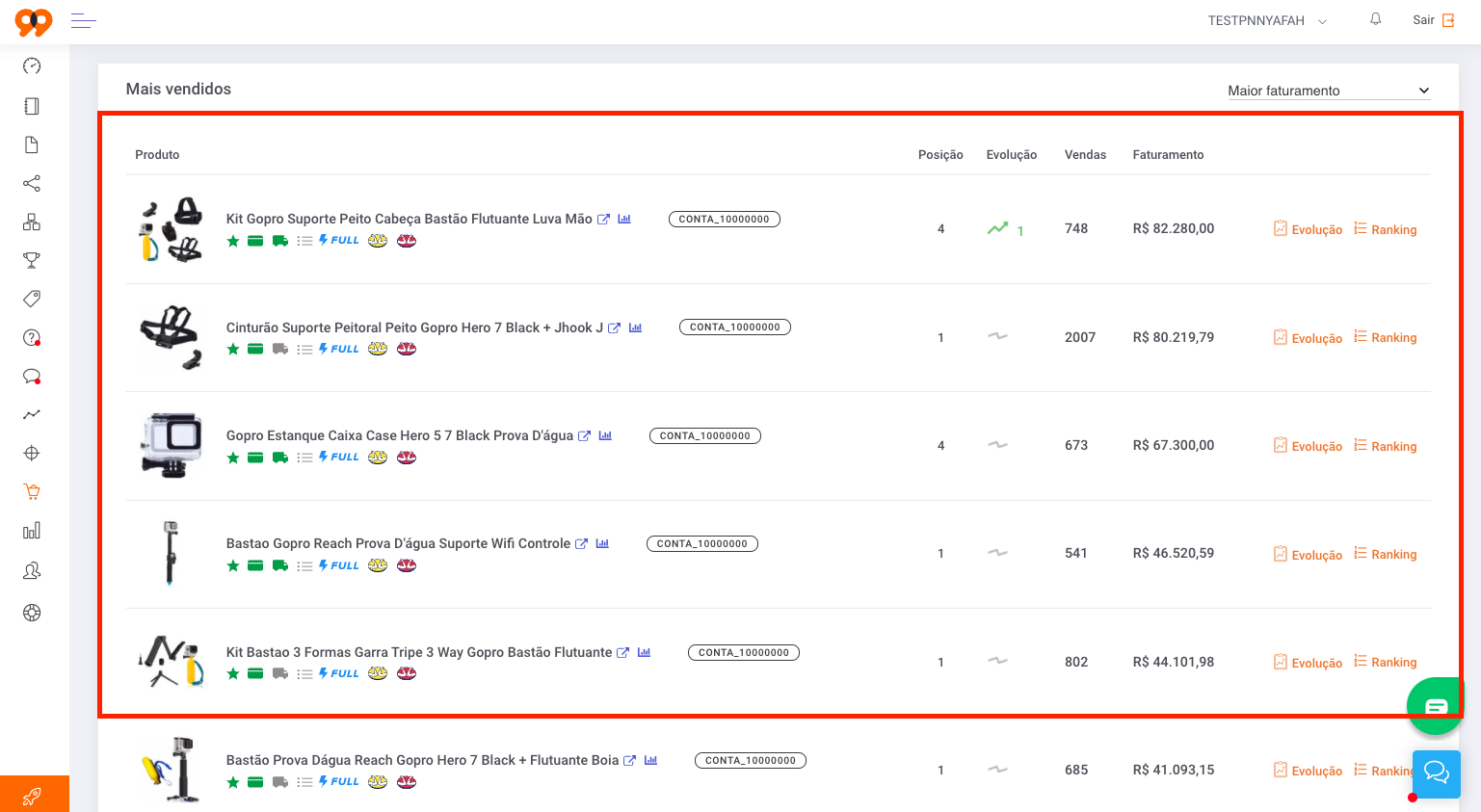The image size is (1481, 812).
Task: Click thumbnail of Kit Gopro Suporte Peito
Action: coord(172,229)
